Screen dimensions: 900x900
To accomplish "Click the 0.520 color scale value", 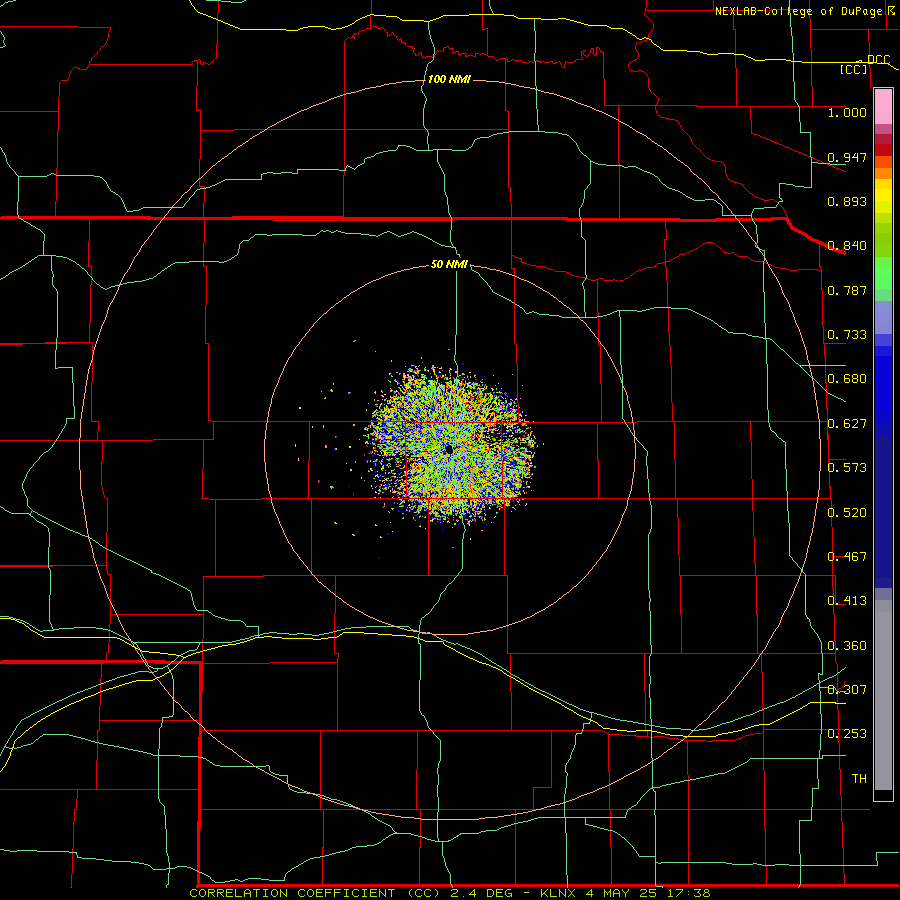I will [x=847, y=513].
